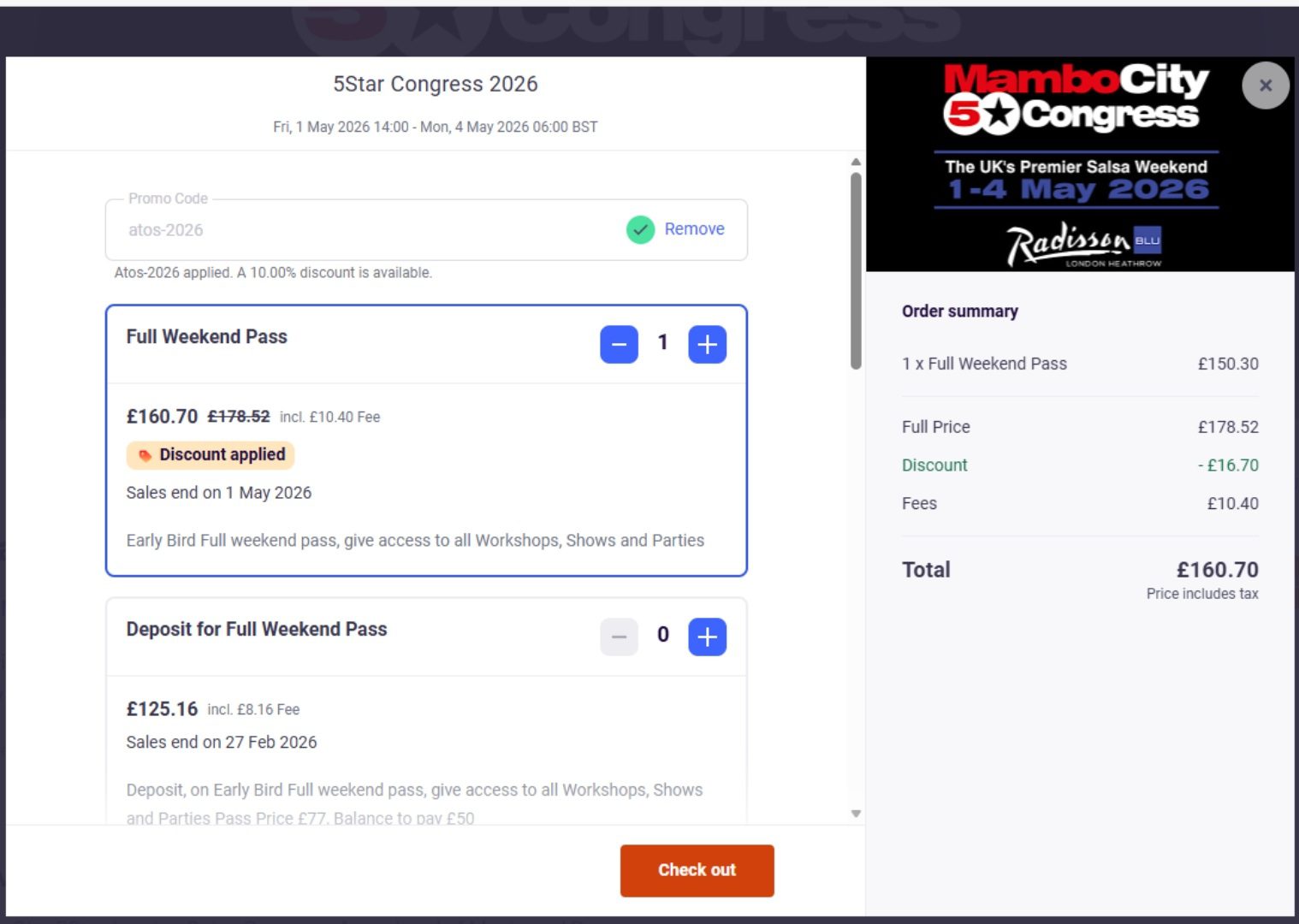1299x924 pixels.
Task: Dismiss the checkout panel with the X button
Action: point(1266,85)
